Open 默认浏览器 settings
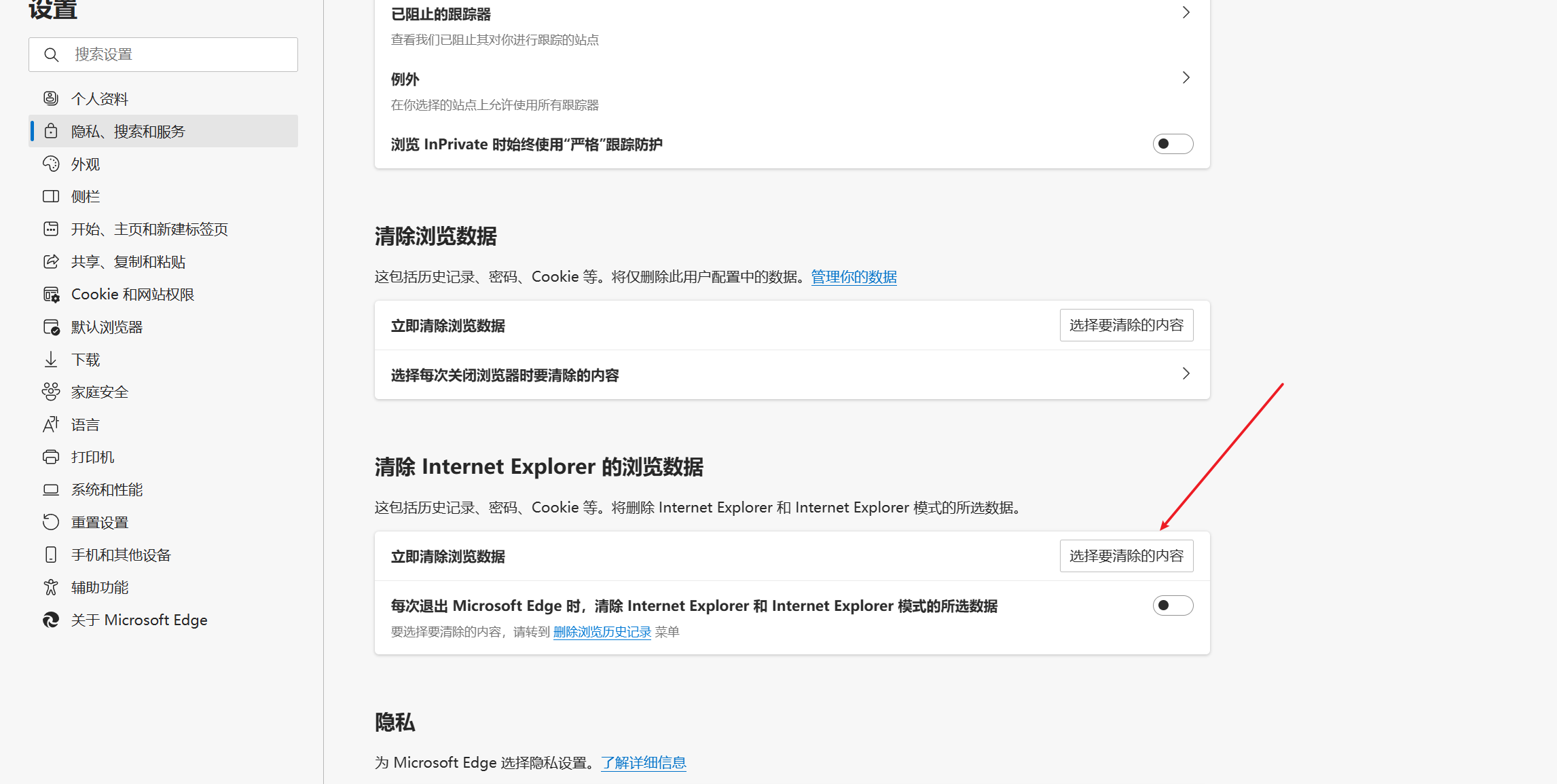The width and height of the screenshot is (1557, 784). pos(107,326)
